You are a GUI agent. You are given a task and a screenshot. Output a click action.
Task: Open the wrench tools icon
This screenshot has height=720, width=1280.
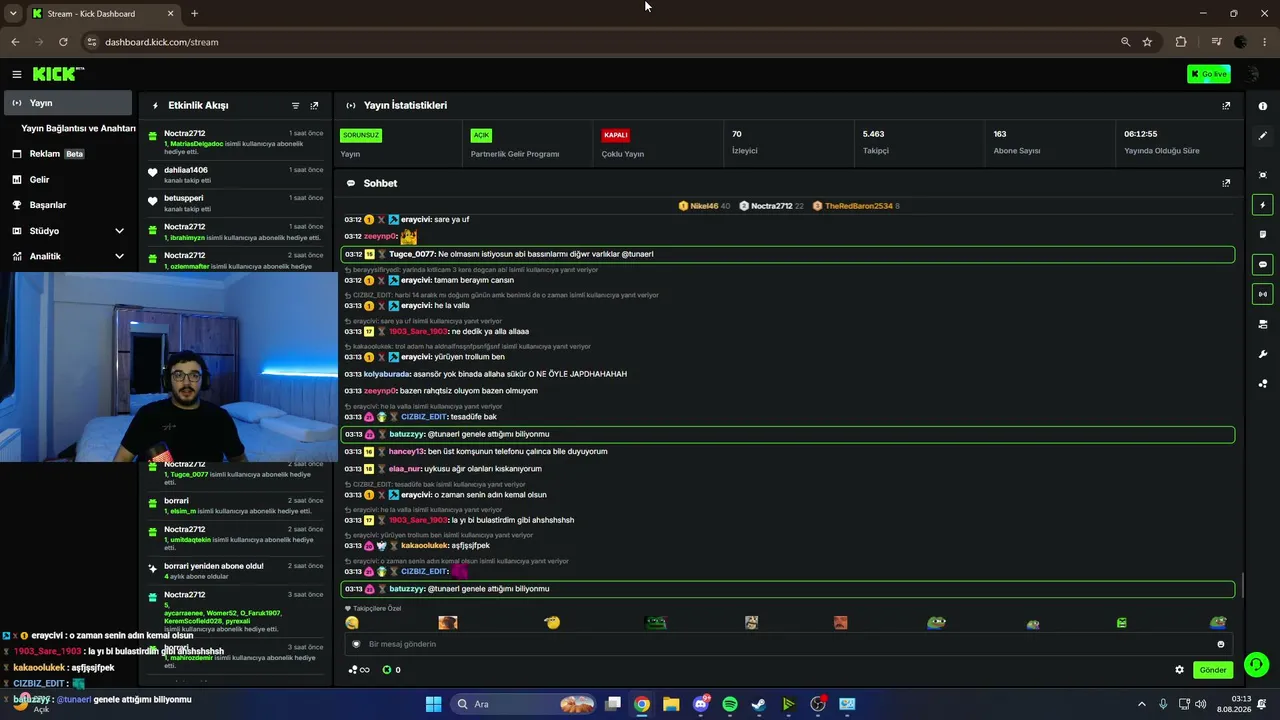click(x=1263, y=354)
